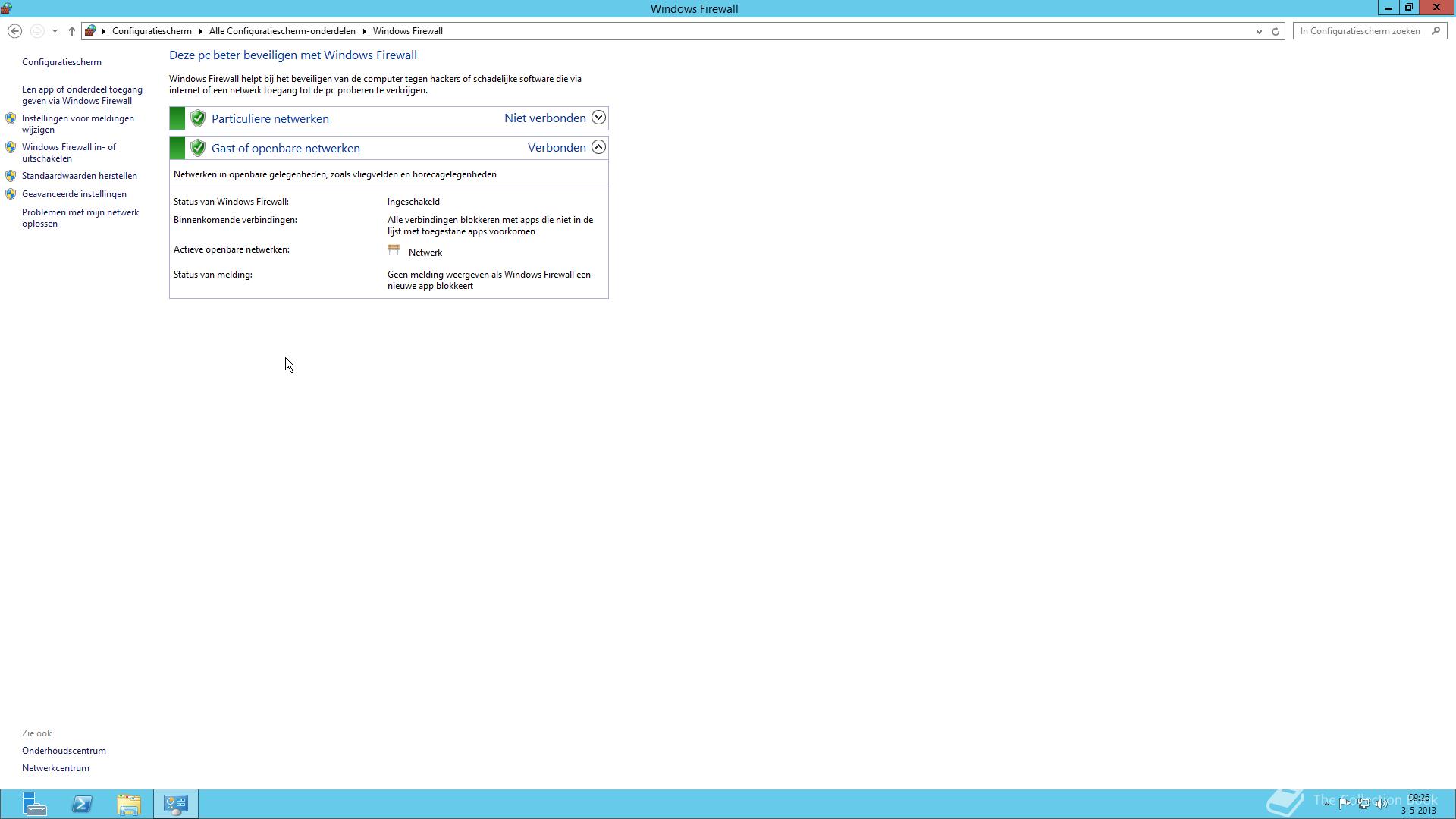The image size is (1456, 819).
Task: Select Alle Configuratiescherm-onderdelen breadcrumb
Action: pos(282,31)
